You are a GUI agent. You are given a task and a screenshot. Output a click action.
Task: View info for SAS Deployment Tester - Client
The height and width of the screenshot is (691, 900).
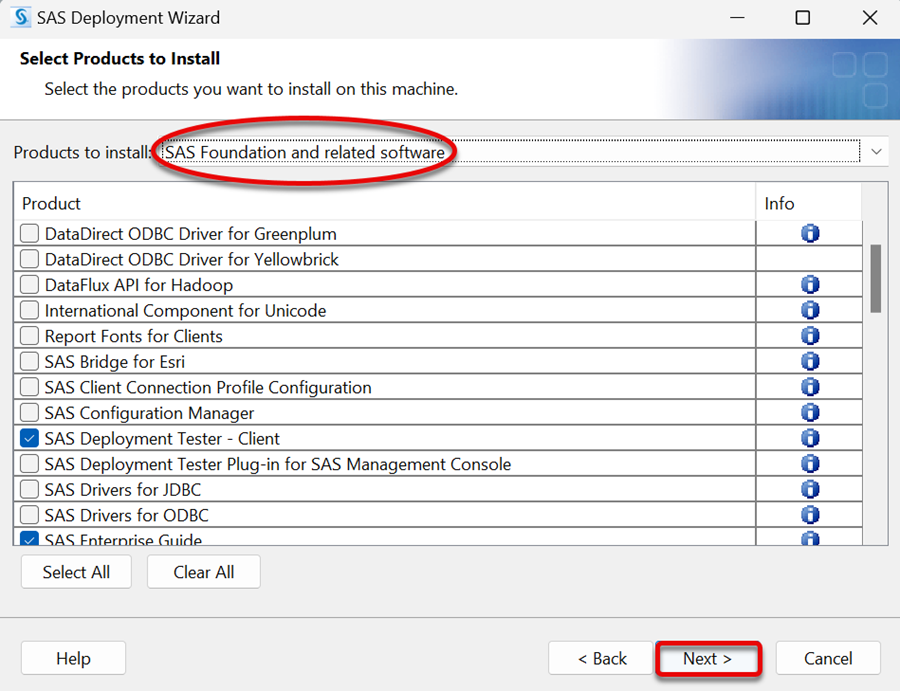point(810,438)
